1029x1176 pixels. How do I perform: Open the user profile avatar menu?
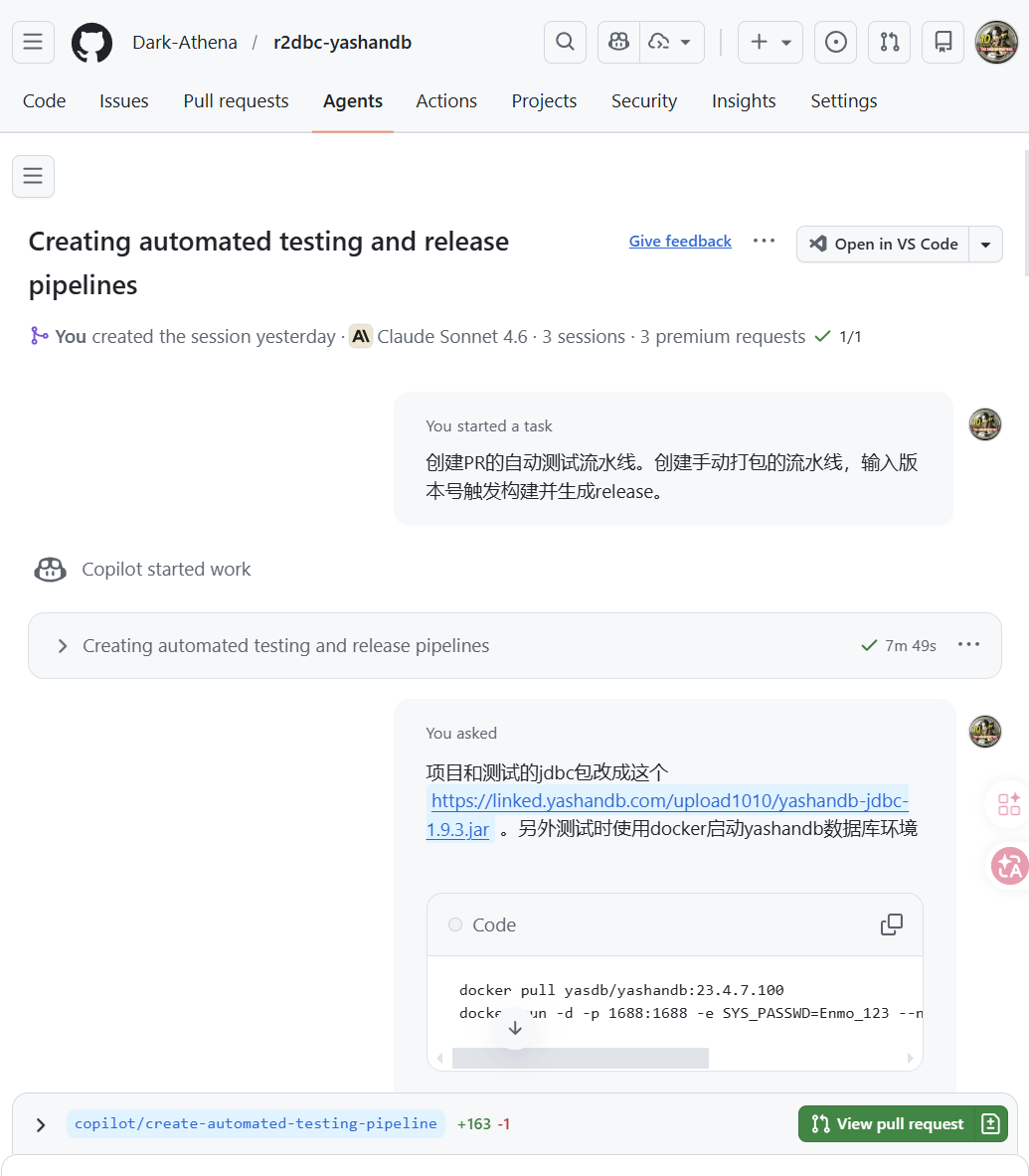pyautogui.click(x=995, y=42)
